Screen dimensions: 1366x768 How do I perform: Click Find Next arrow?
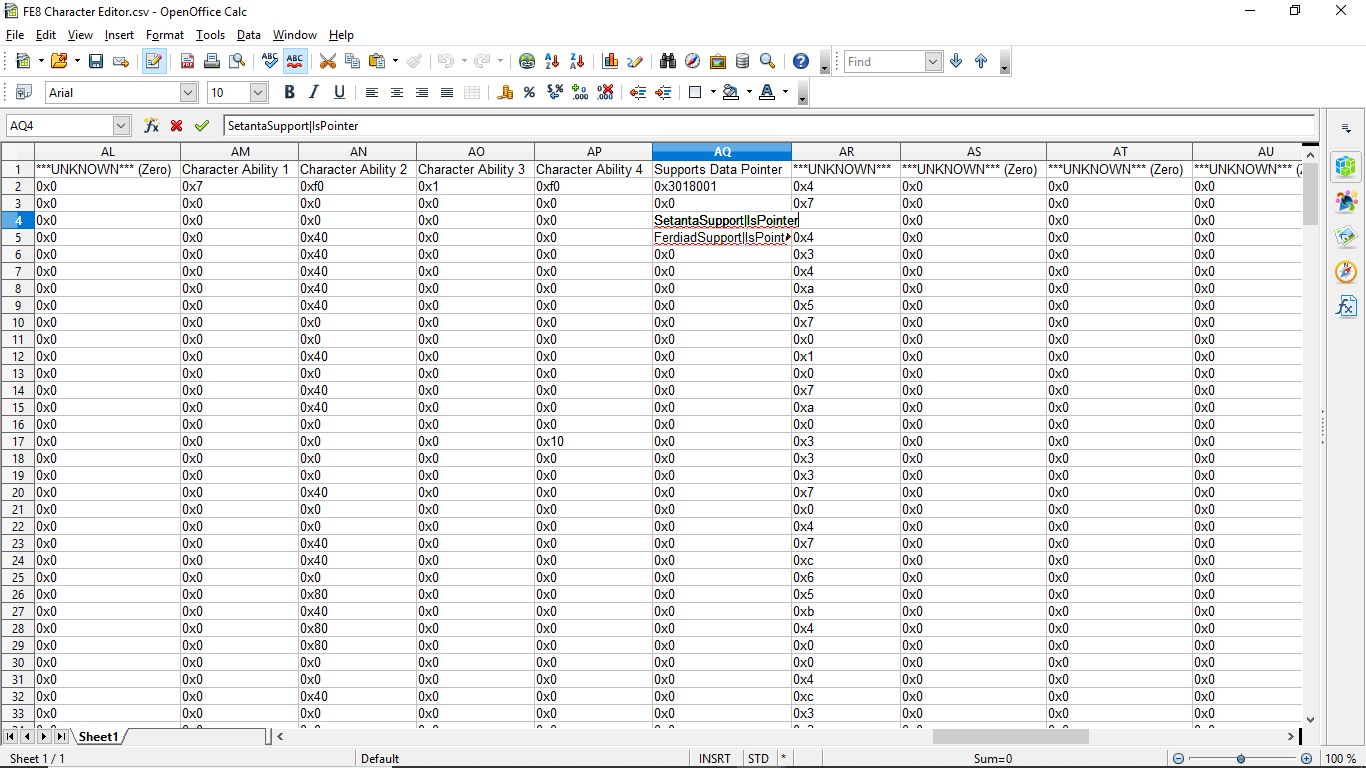pyautogui.click(x=956, y=62)
